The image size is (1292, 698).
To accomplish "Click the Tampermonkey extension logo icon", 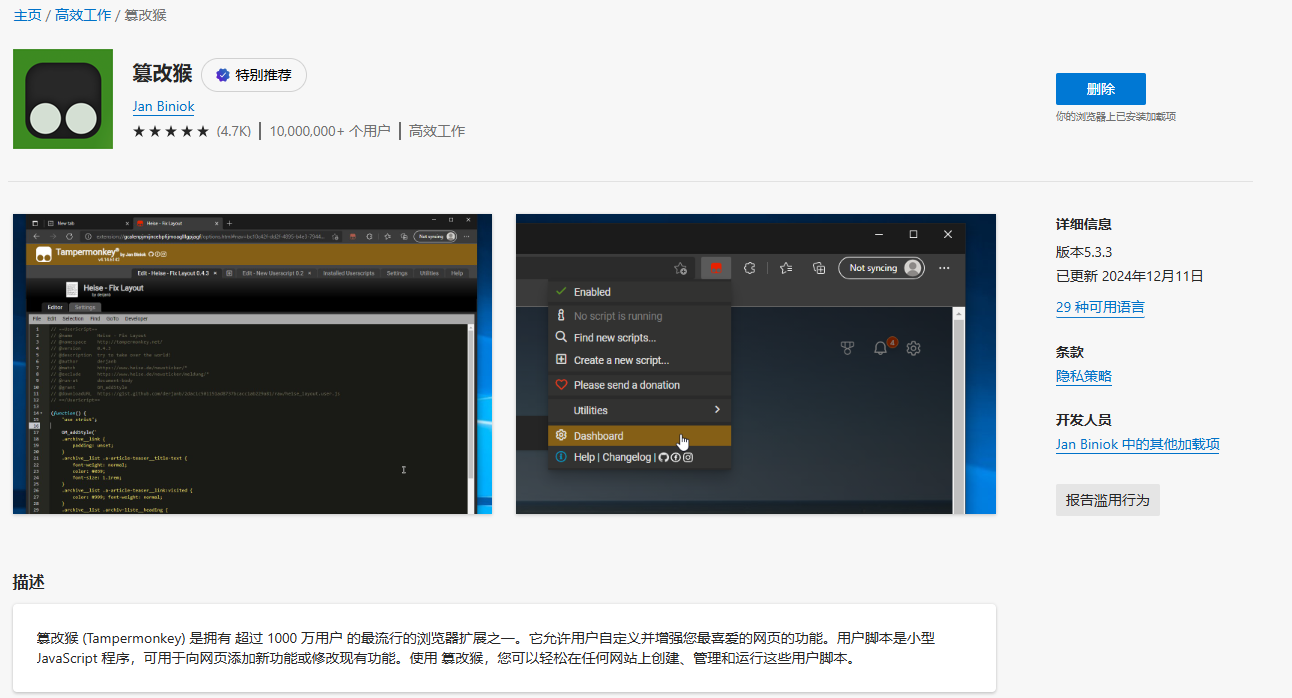I will (x=63, y=99).
